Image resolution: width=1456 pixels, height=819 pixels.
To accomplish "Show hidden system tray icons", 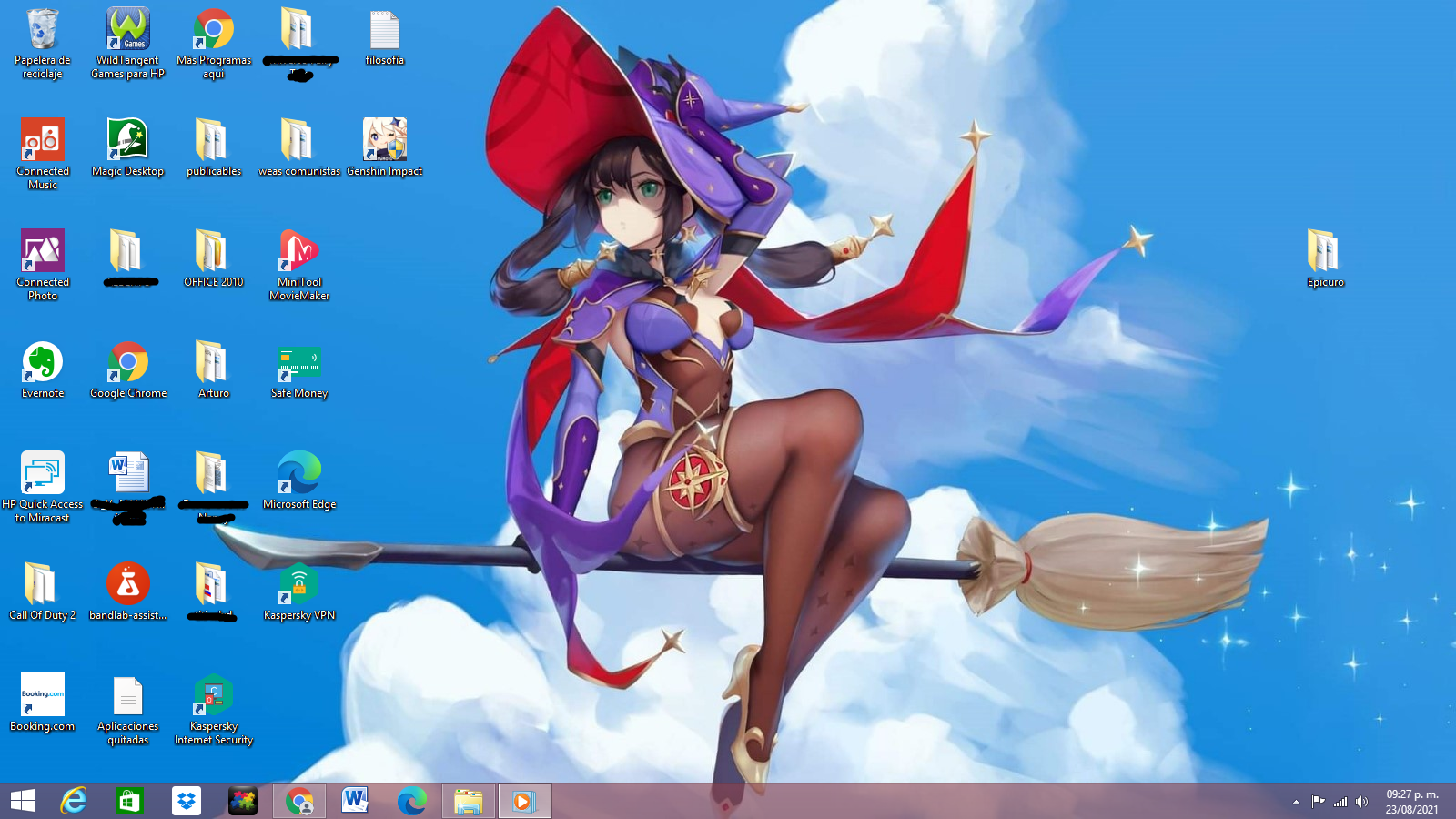I will click(x=1296, y=802).
